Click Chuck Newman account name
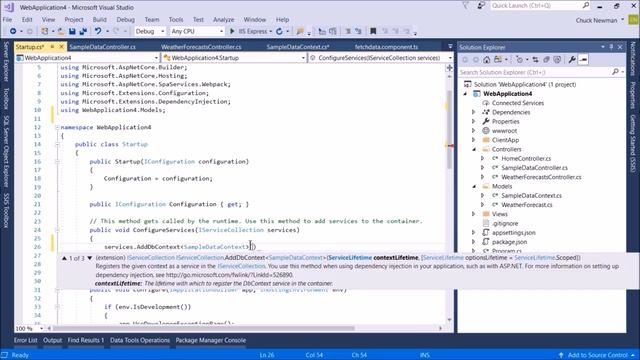The height and width of the screenshot is (360, 640). (x=596, y=20)
